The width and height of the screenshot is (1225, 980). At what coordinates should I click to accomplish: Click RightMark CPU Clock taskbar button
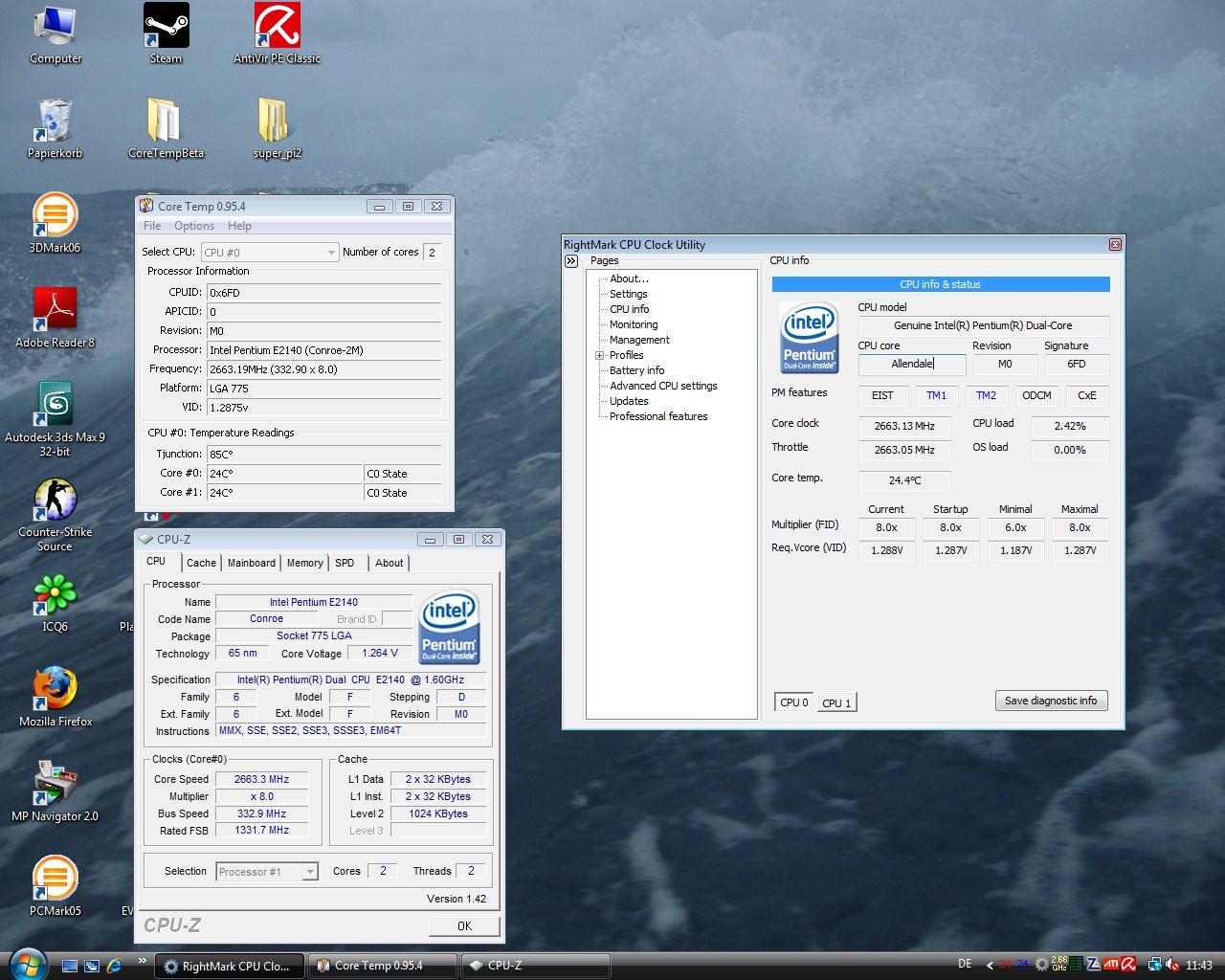point(230,966)
